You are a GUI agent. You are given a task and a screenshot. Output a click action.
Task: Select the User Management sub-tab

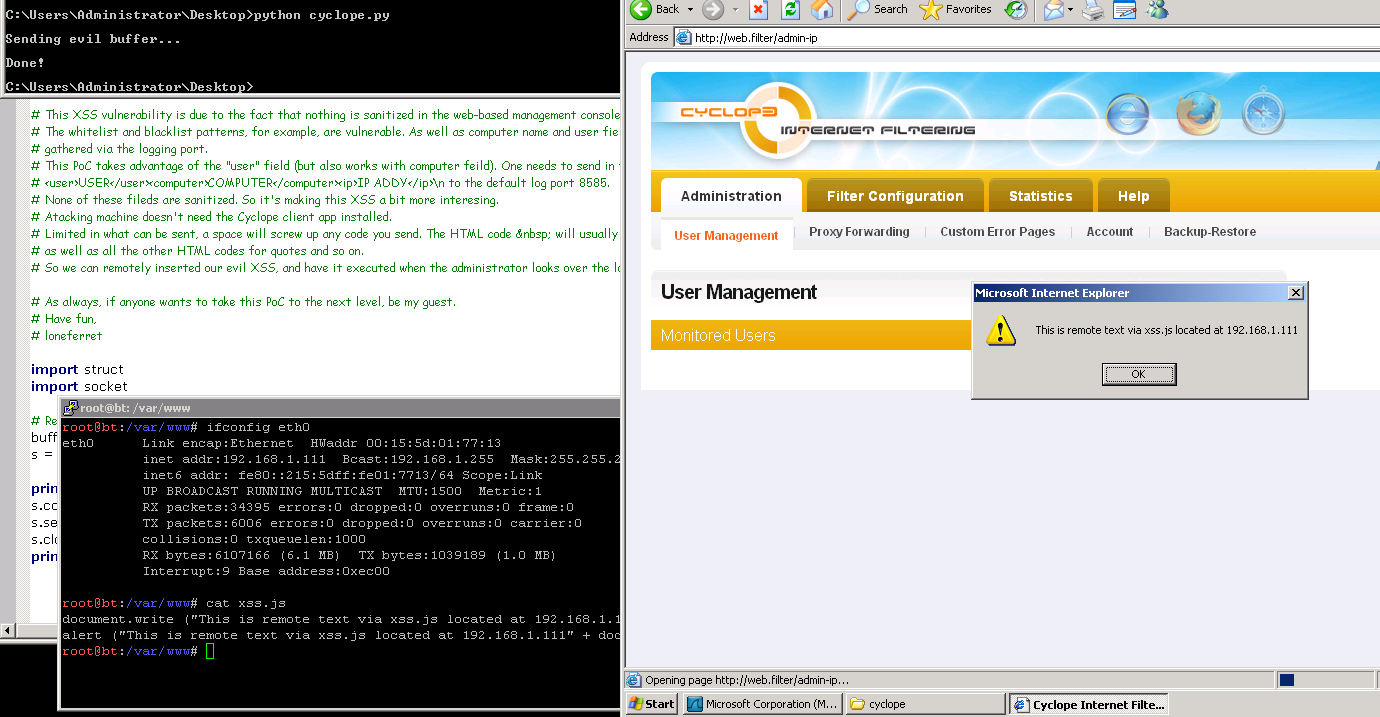click(x=726, y=236)
